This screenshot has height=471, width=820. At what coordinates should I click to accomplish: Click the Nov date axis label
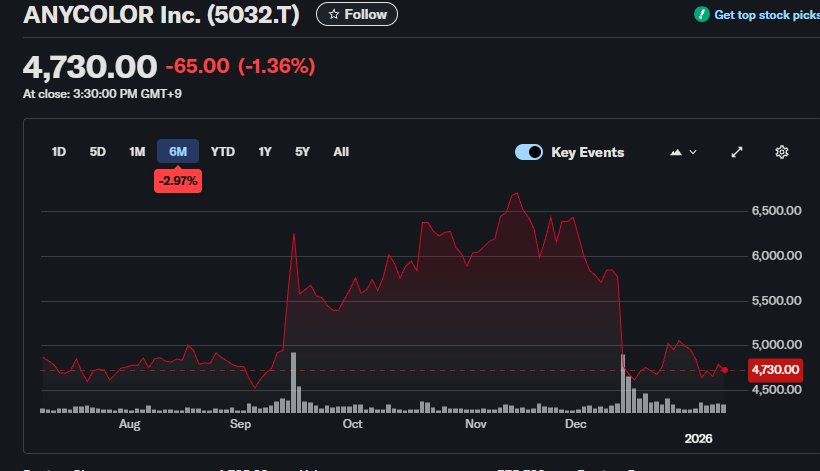(476, 424)
